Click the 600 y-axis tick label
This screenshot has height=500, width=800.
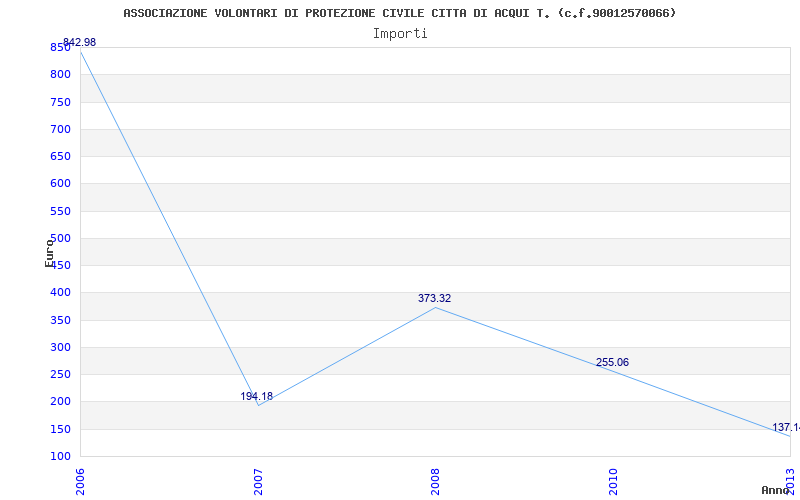click(60, 184)
